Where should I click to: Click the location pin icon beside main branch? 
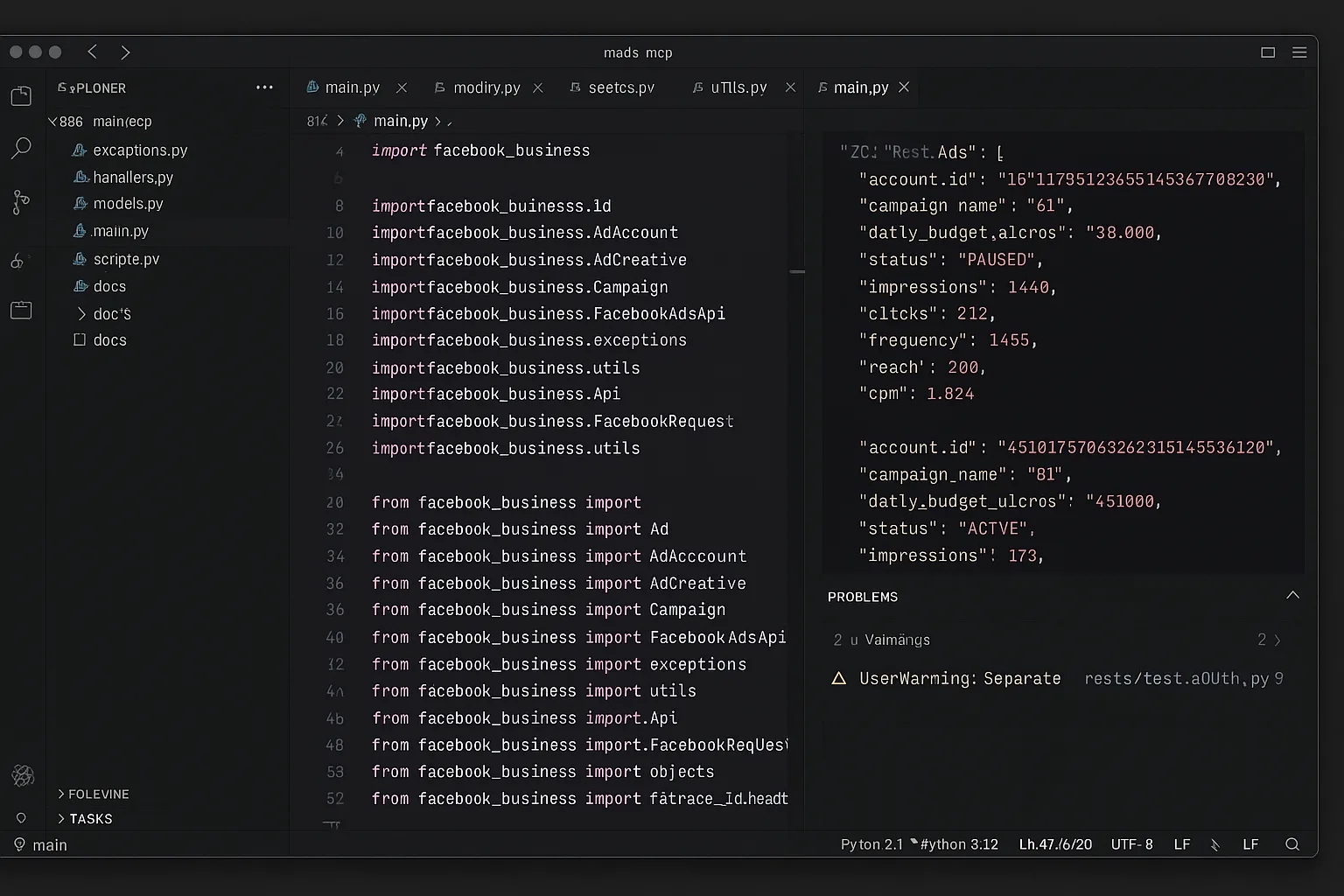(x=19, y=844)
